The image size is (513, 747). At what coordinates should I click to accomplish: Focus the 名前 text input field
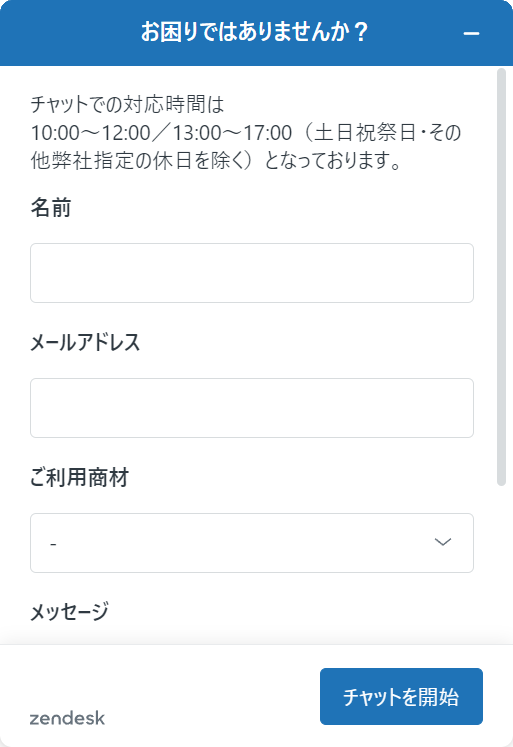251,273
